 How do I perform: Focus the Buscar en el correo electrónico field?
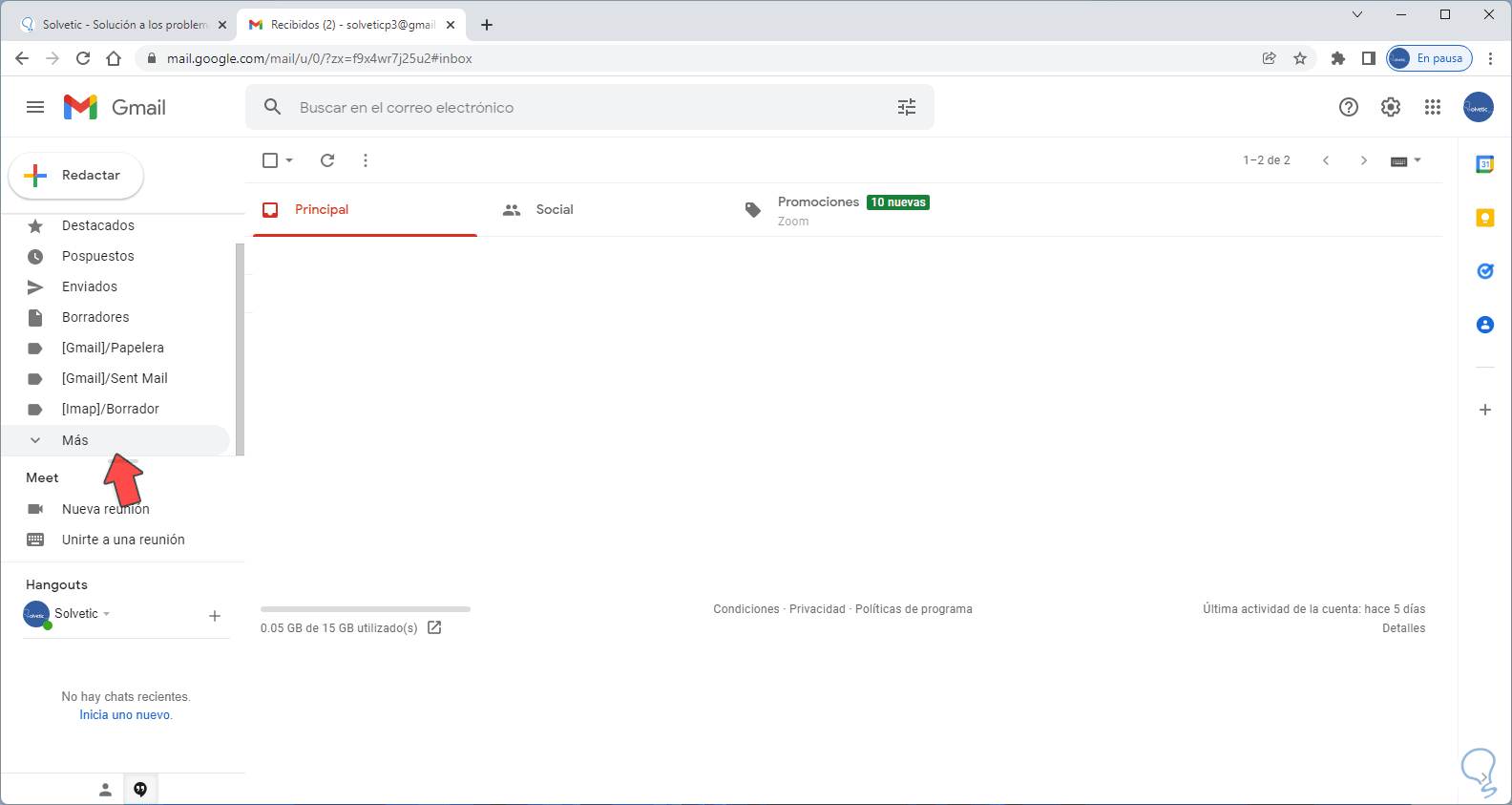point(590,107)
